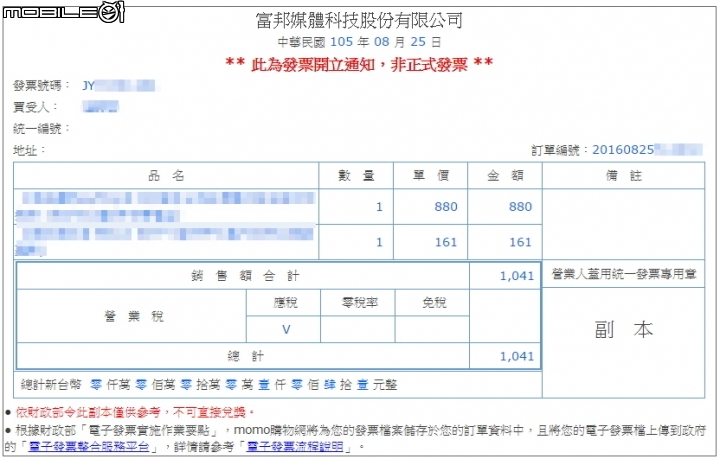Click the 總計新台幣 amount-in-words line
Image resolution: width=720 pixels, height=459 pixels.
[x=209, y=385]
